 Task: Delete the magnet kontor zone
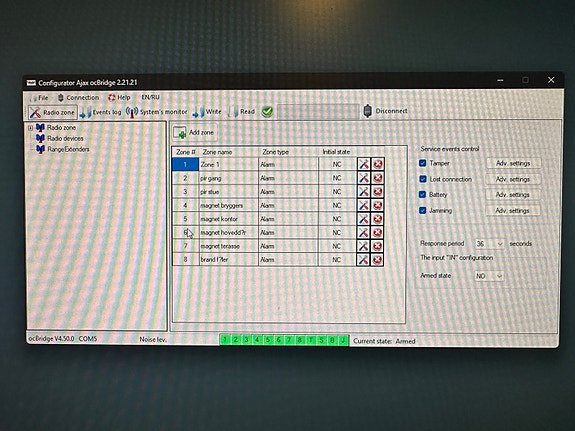tap(378, 219)
